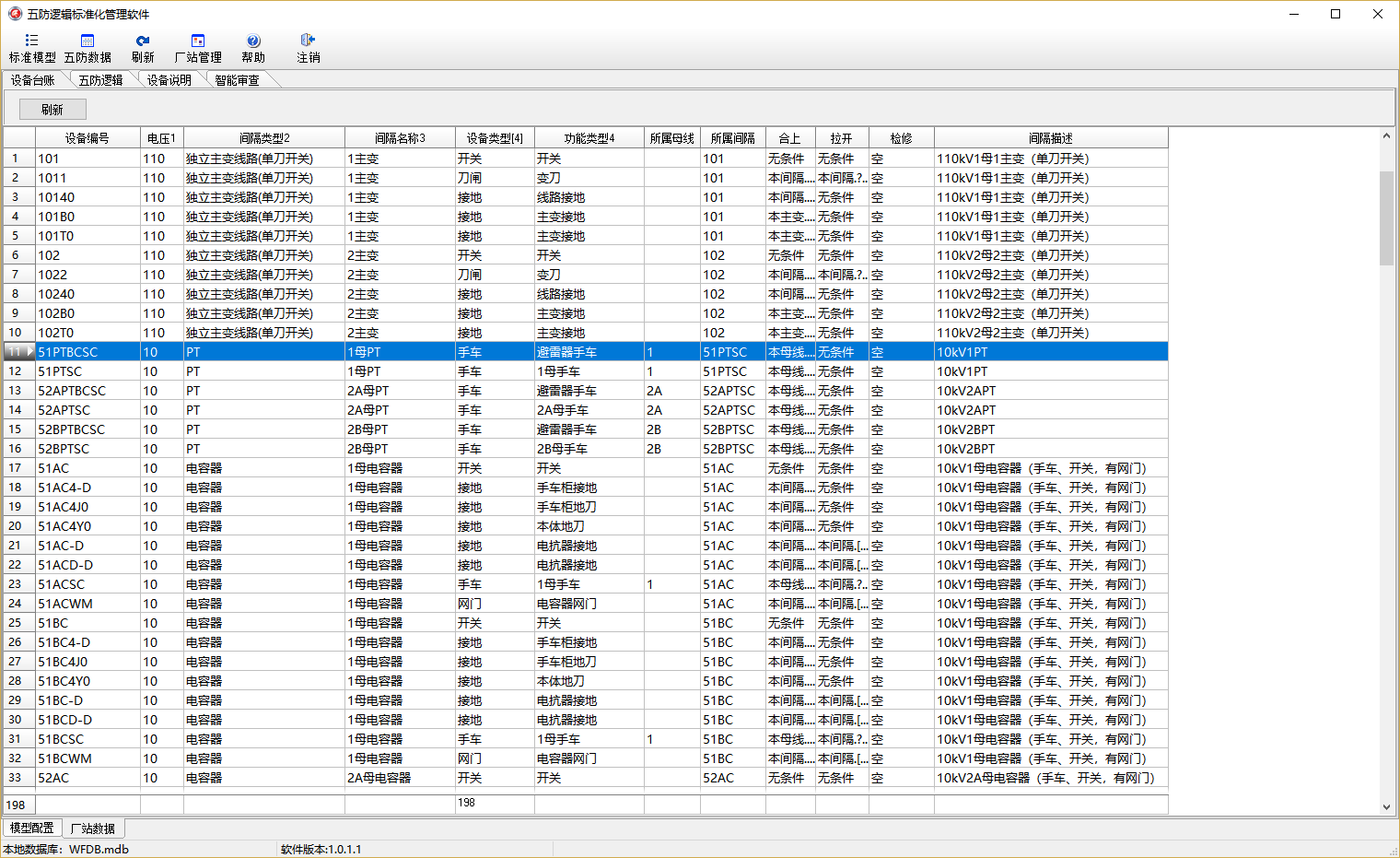Image resolution: width=1400 pixels, height=858 pixels.
Task: Select row header number 1
Action: click(19, 159)
